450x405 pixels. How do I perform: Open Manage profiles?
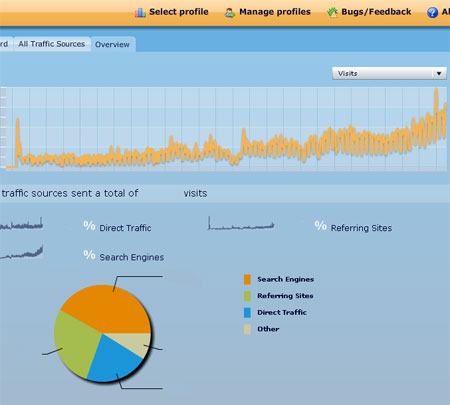[275, 12]
